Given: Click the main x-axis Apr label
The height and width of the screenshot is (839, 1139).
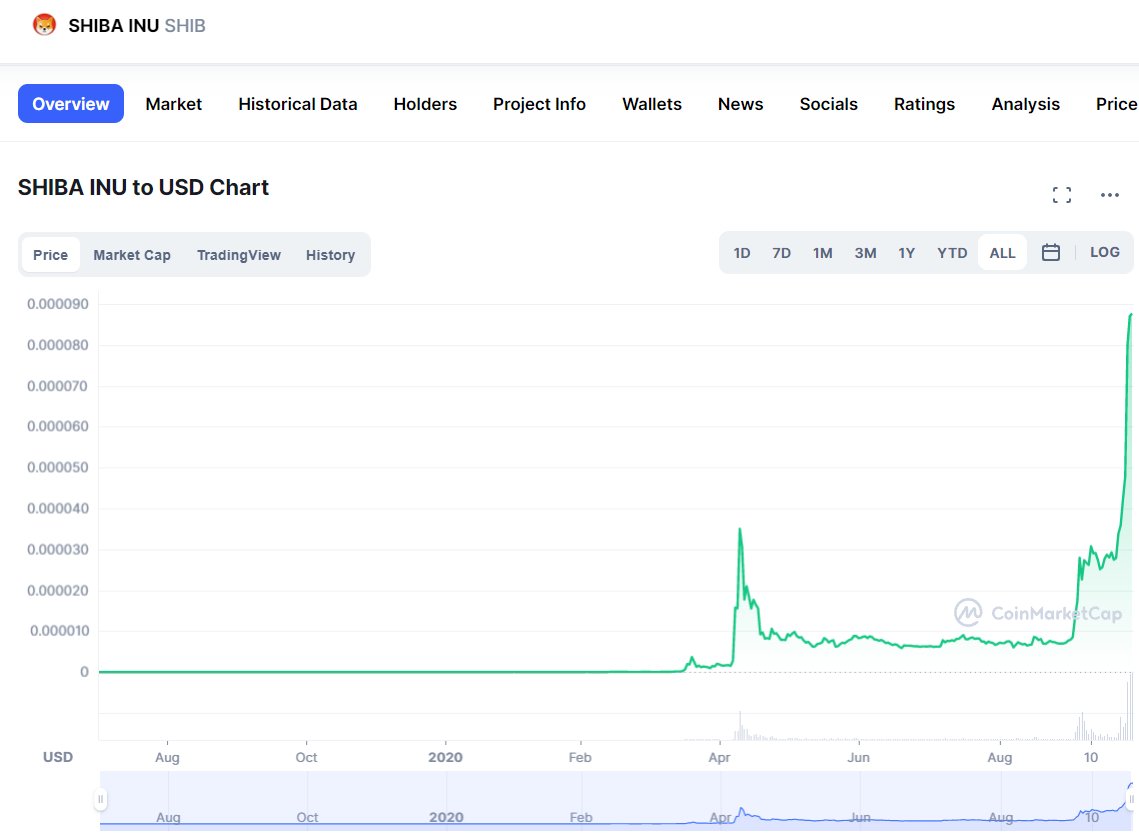Looking at the screenshot, I should [x=719, y=757].
